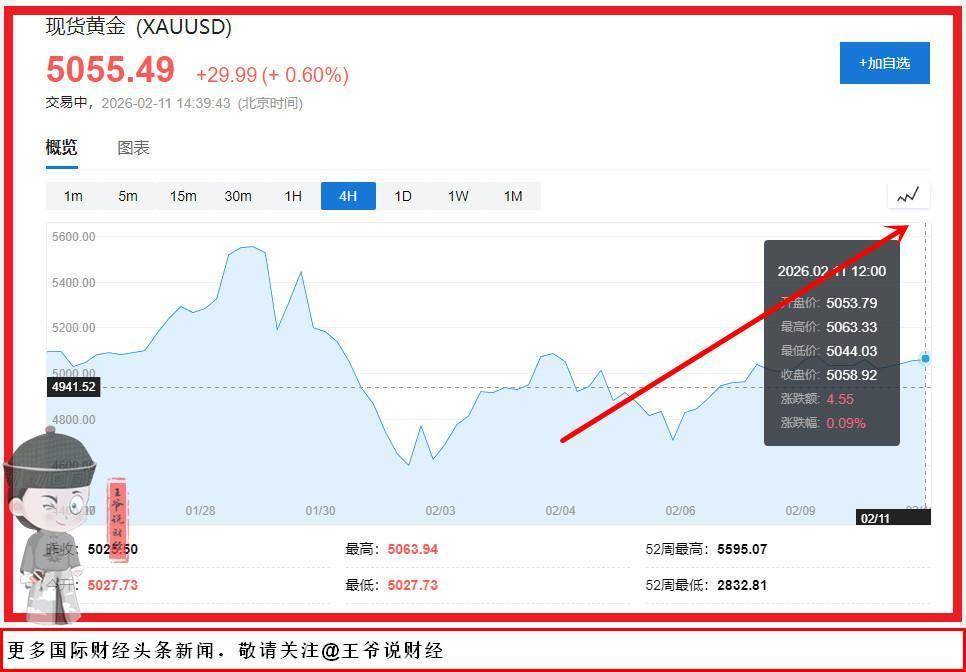Select the 30m timeframe
966x672 pixels.
click(238, 196)
